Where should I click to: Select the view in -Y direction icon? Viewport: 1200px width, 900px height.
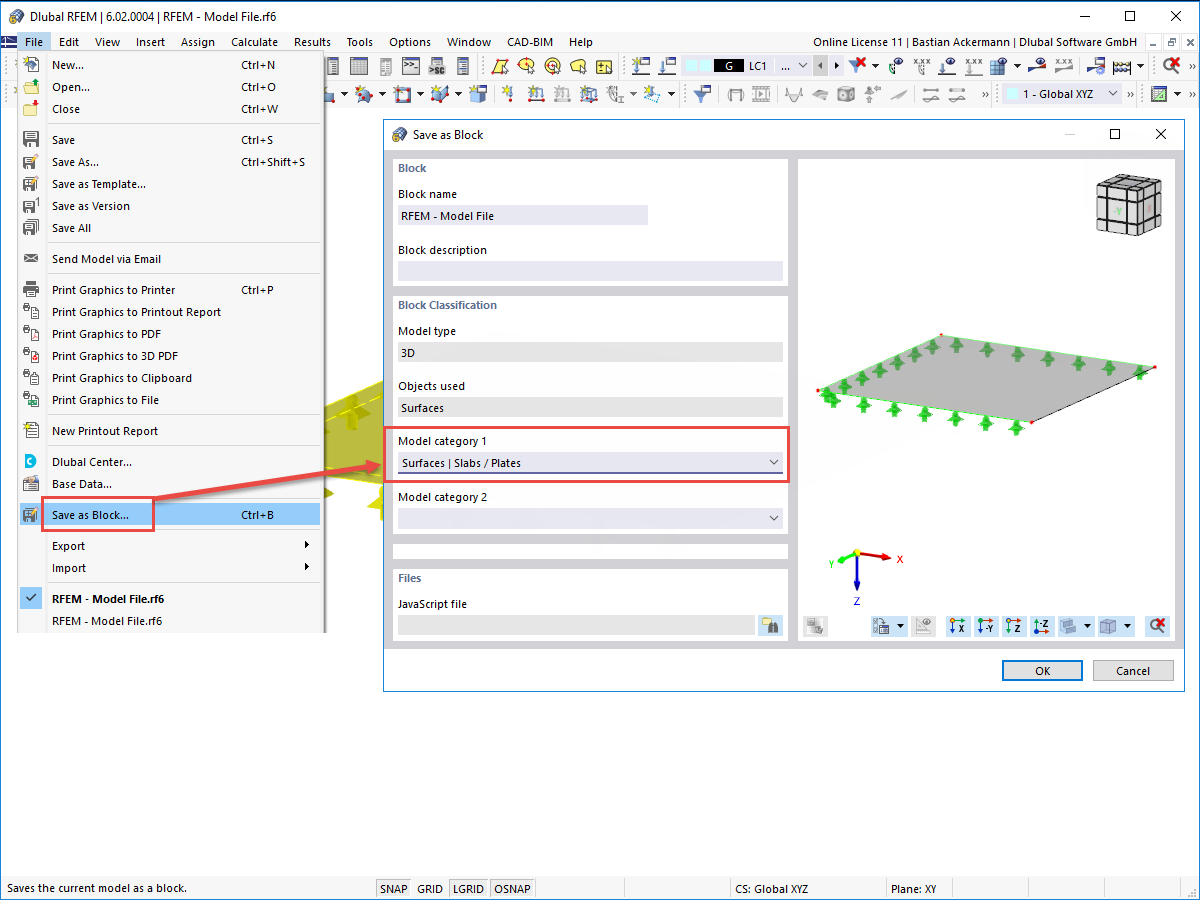click(985, 625)
